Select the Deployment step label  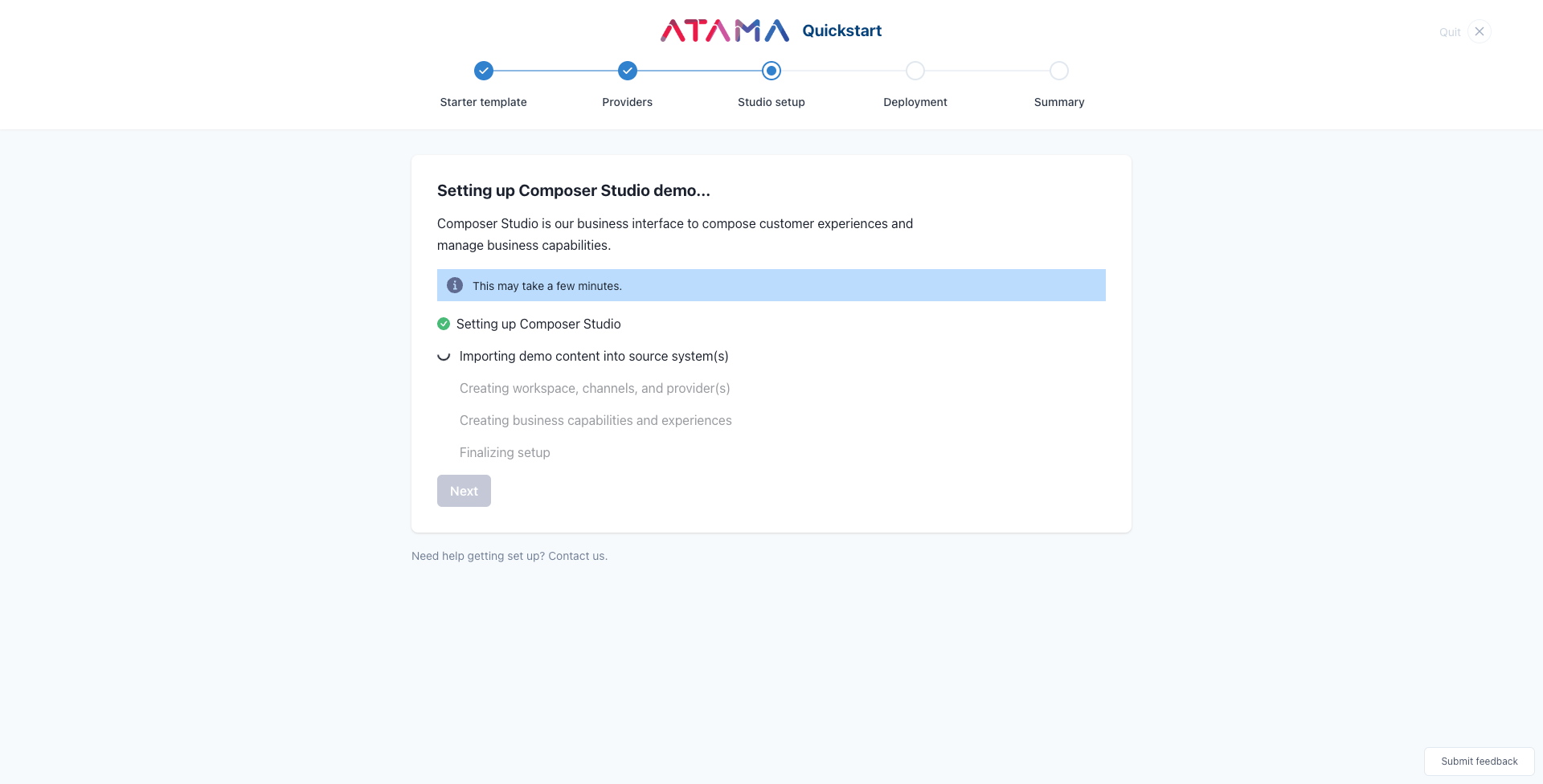[x=915, y=102]
